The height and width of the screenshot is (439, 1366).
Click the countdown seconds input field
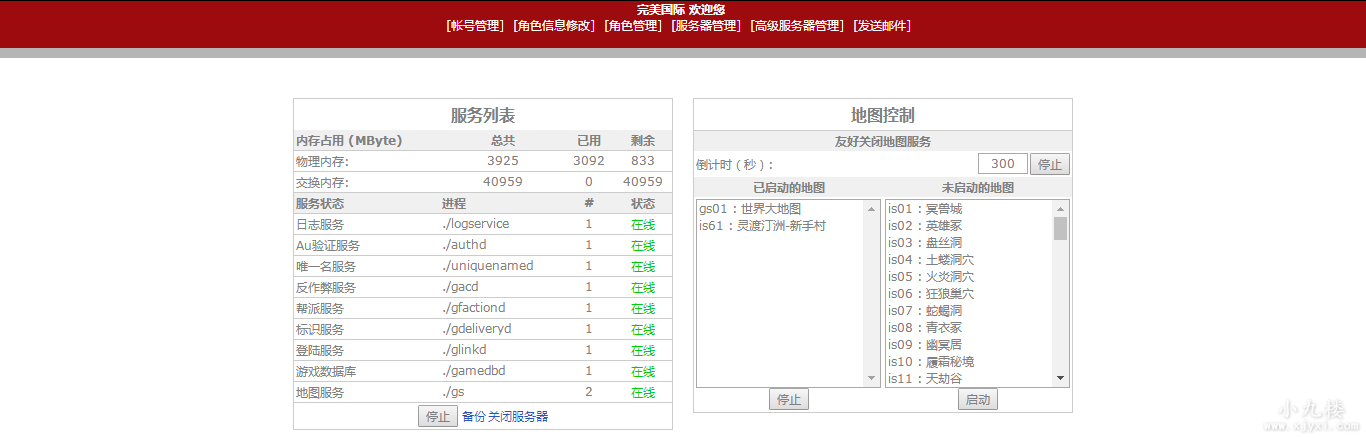point(1002,164)
